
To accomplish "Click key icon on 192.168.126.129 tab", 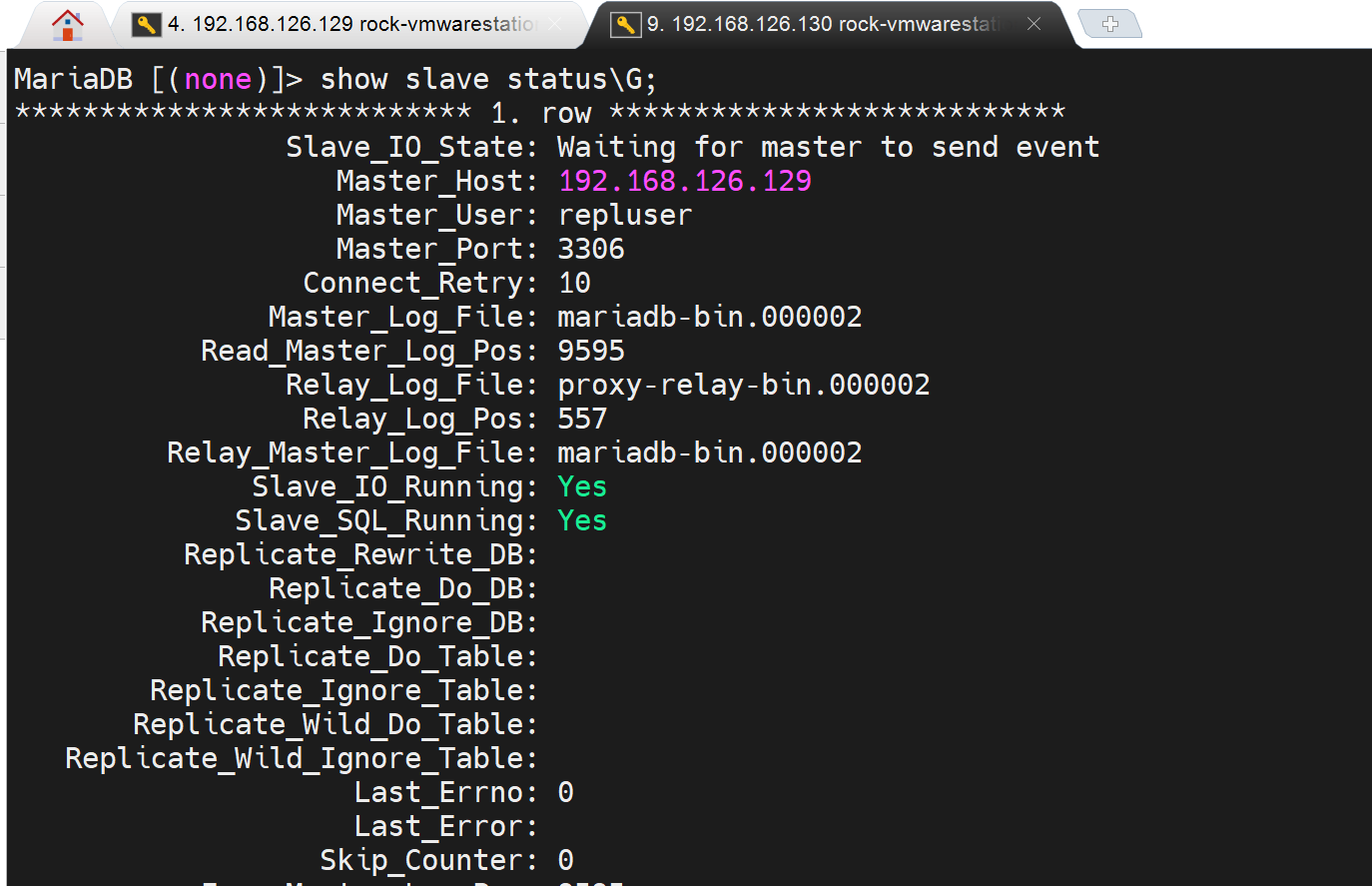I will point(147,24).
